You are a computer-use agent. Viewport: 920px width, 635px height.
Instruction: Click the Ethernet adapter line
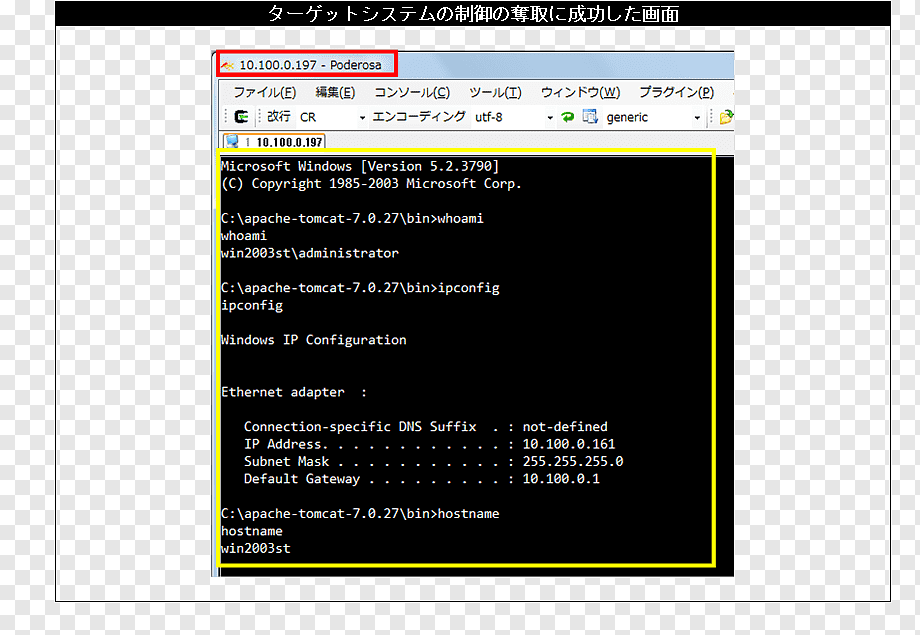pos(294,392)
